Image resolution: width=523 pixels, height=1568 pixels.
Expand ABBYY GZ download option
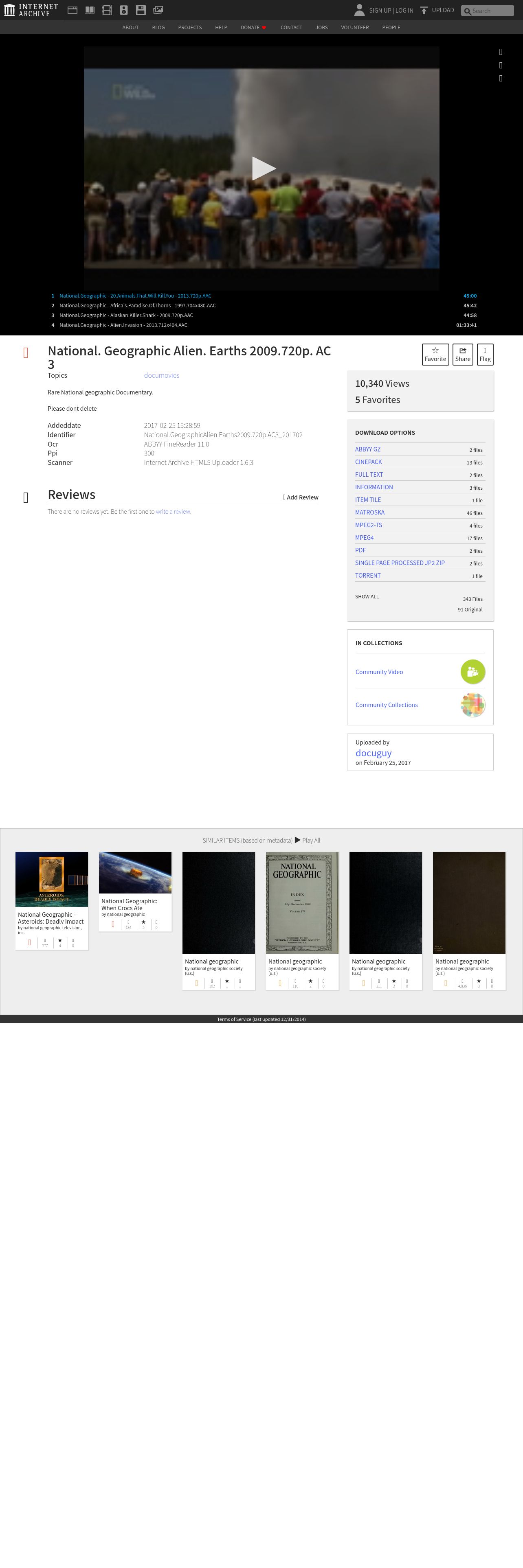tap(368, 449)
